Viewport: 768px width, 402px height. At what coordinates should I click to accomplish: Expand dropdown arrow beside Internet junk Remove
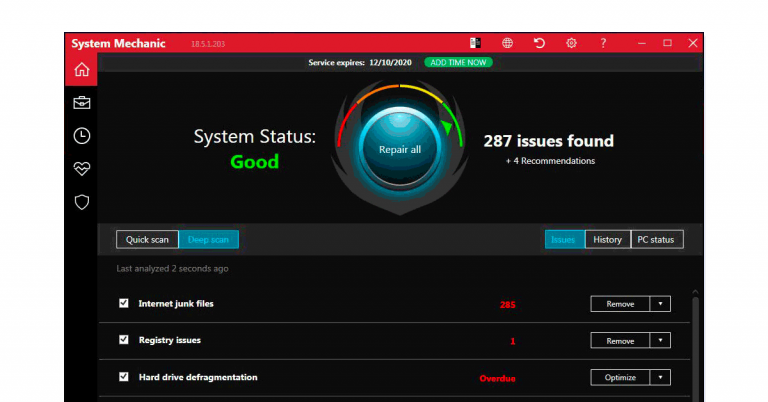coord(660,304)
